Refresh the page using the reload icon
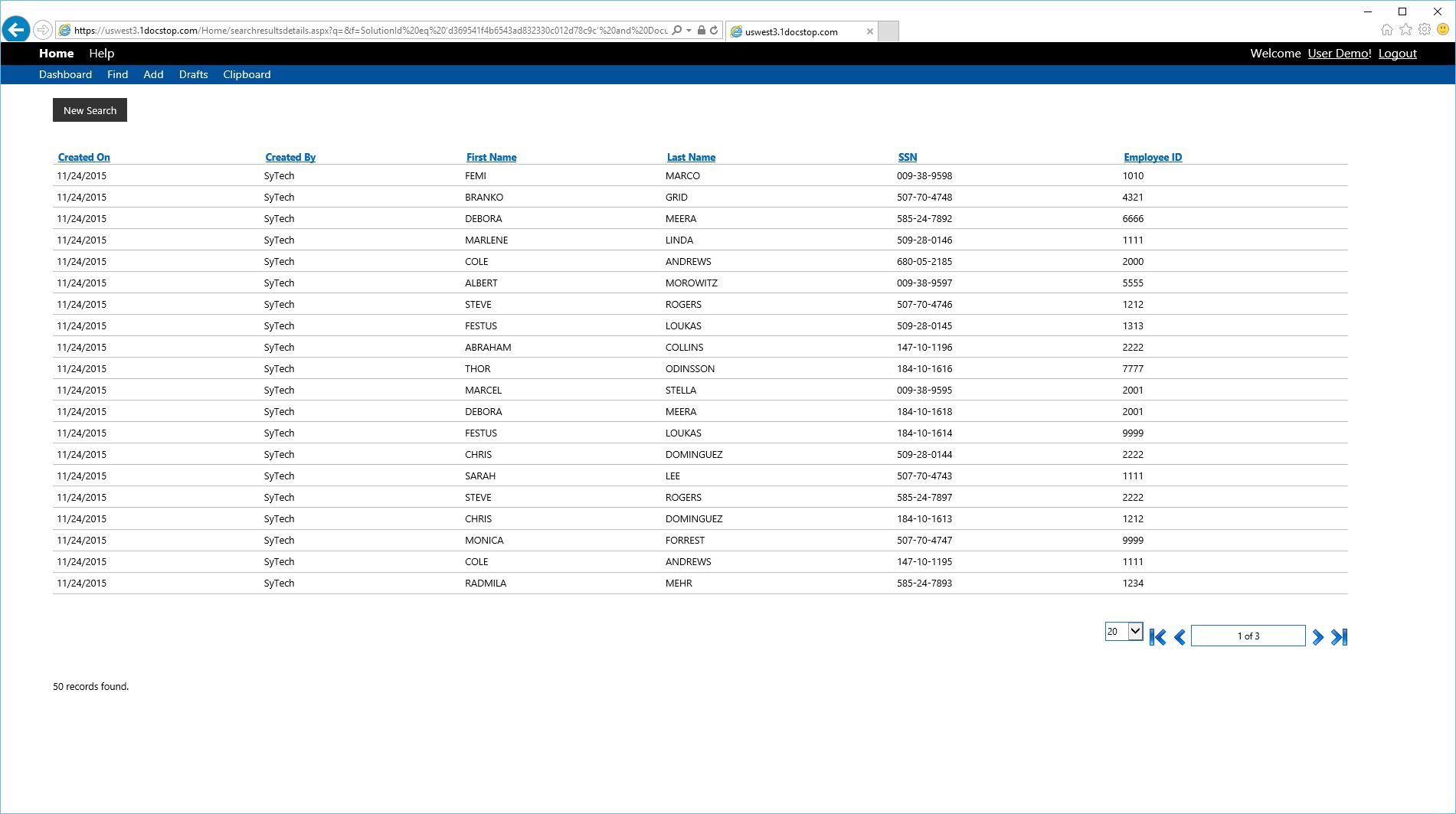This screenshot has width=1456, height=814. pyautogui.click(x=714, y=31)
